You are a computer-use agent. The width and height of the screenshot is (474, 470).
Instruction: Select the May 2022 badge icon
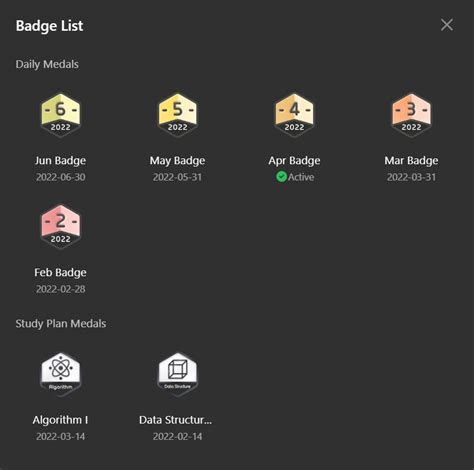click(x=177, y=115)
